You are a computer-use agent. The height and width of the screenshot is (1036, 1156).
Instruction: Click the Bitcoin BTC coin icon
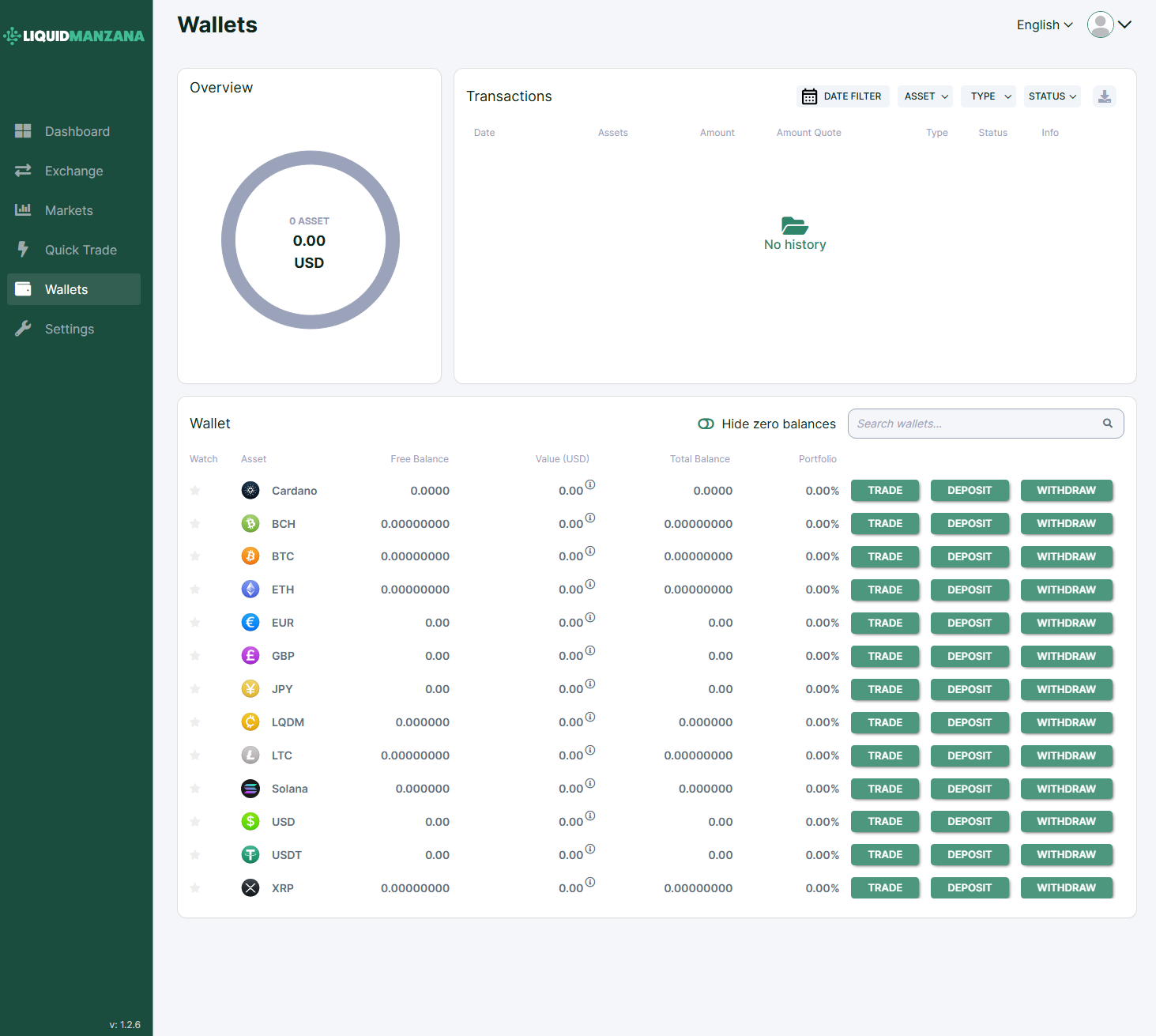pyautogui.click(x=250, y=556)
